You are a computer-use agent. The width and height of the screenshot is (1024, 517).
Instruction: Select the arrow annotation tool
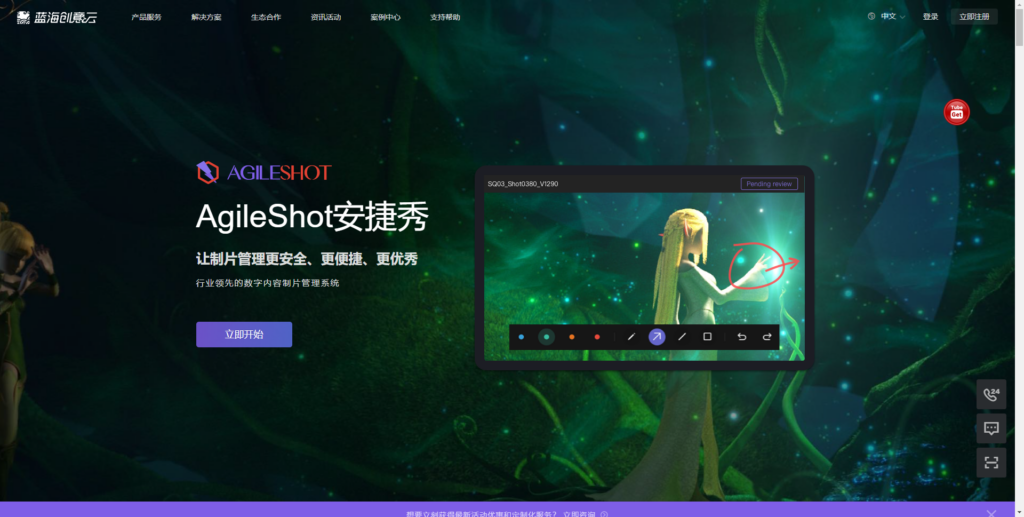tap(657, 337)
